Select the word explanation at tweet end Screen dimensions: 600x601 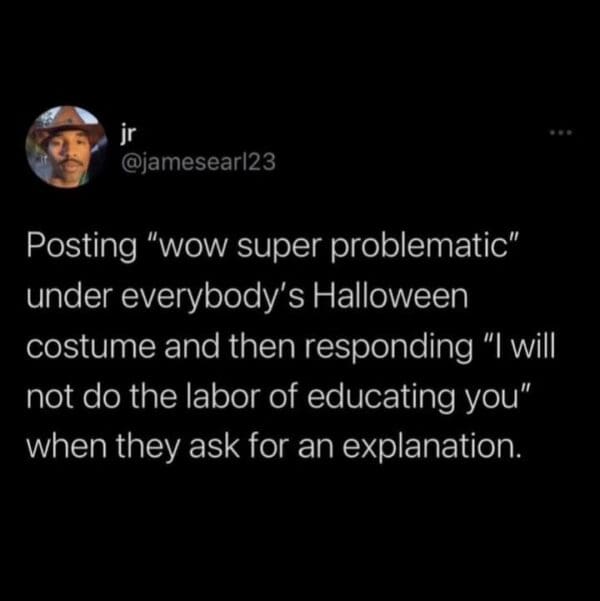click(x=432, y=447)
